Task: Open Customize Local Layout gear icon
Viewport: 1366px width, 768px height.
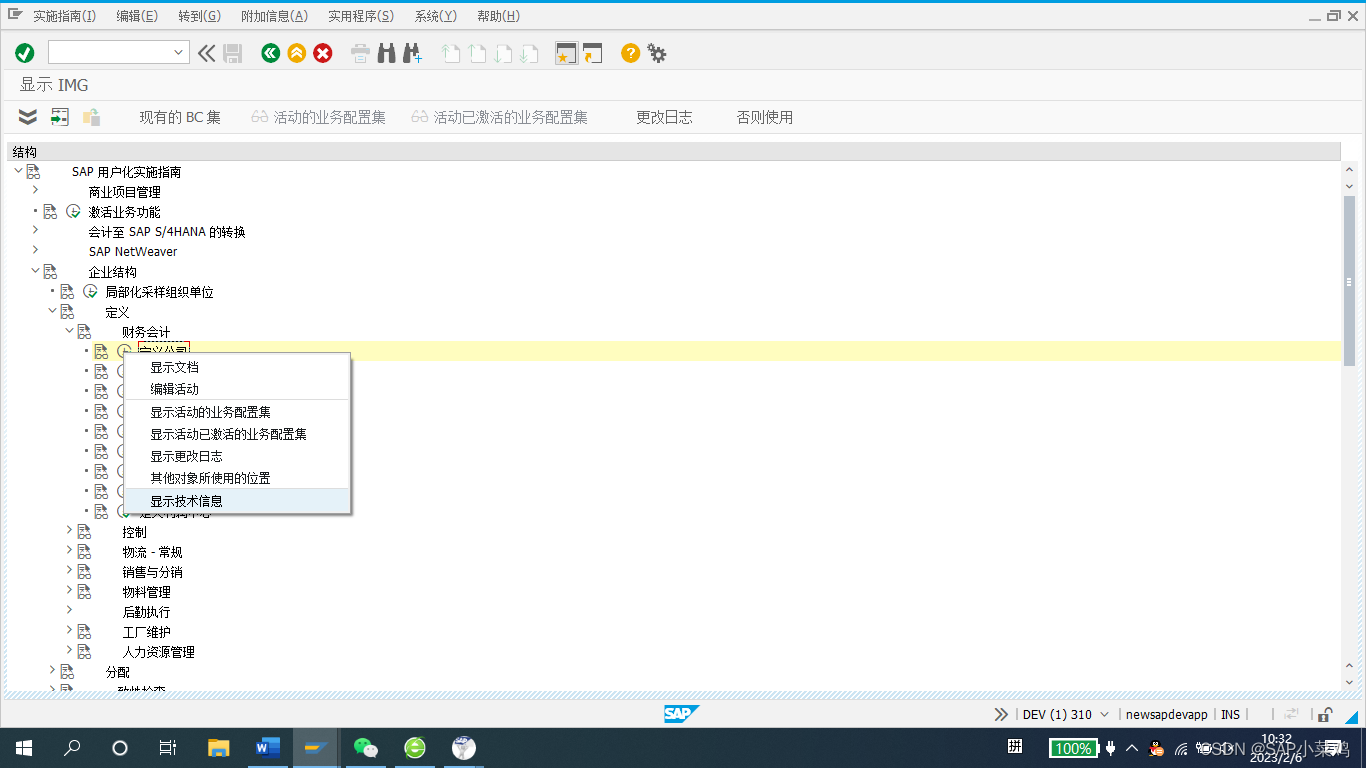Action: [x=656, y=53]
